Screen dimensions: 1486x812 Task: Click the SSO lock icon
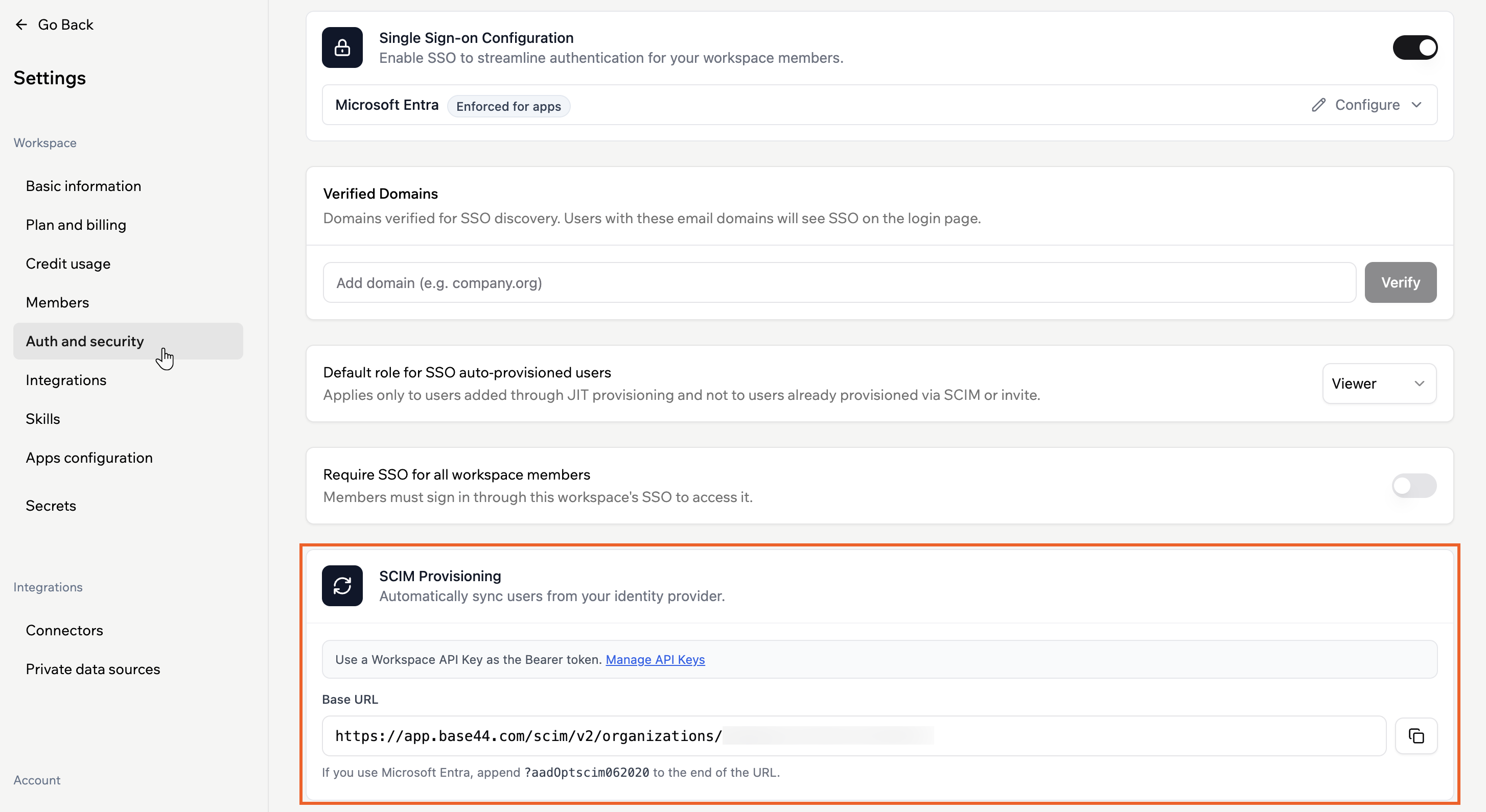point(342,47)
